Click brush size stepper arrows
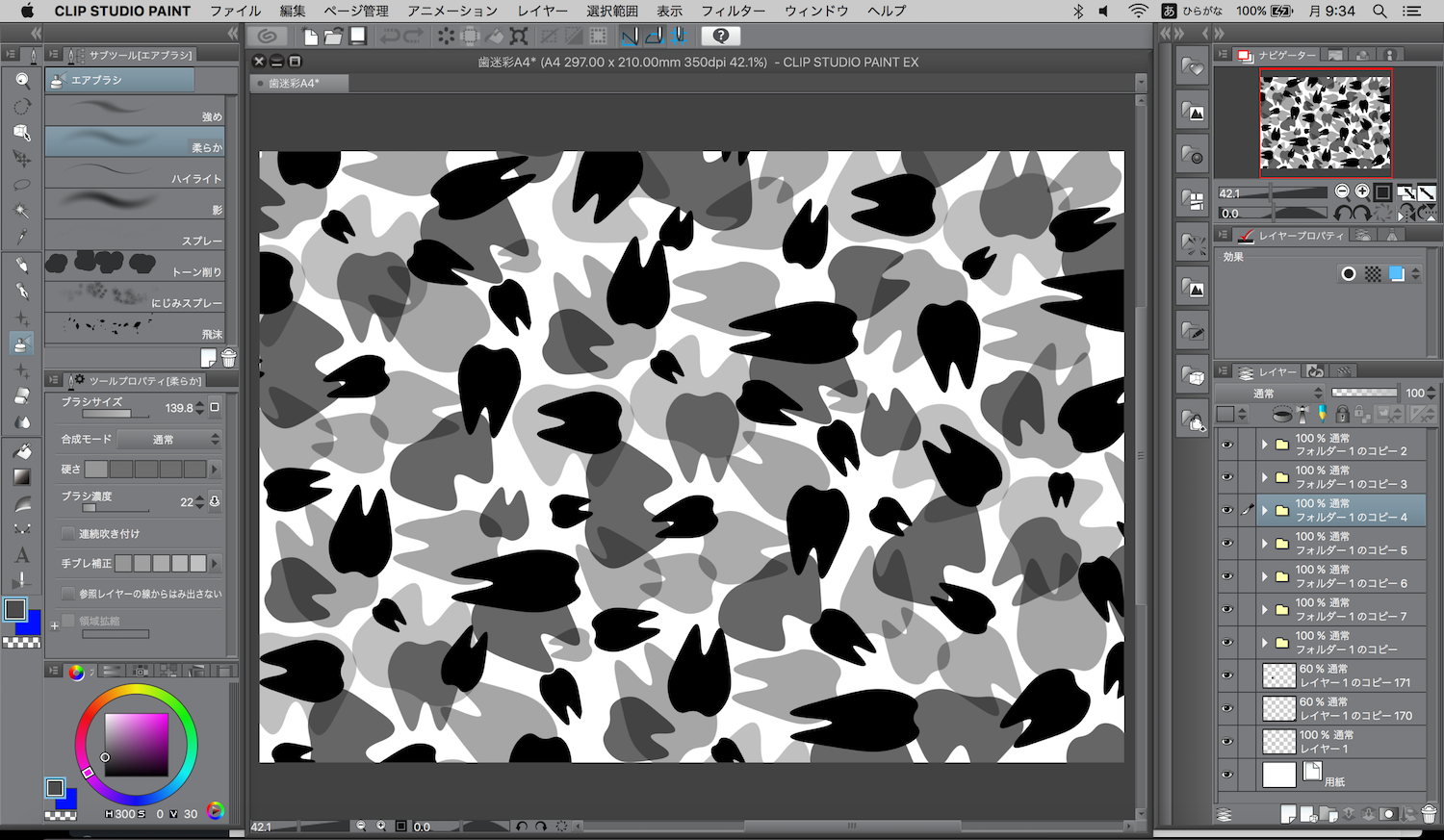1444x840 pixels. click(x=200, y=408)
